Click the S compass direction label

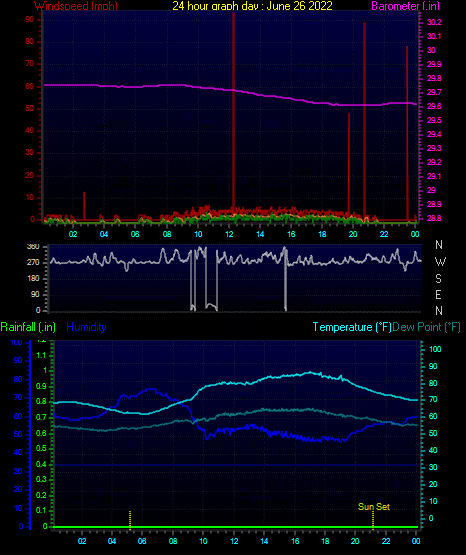(438, 279)
